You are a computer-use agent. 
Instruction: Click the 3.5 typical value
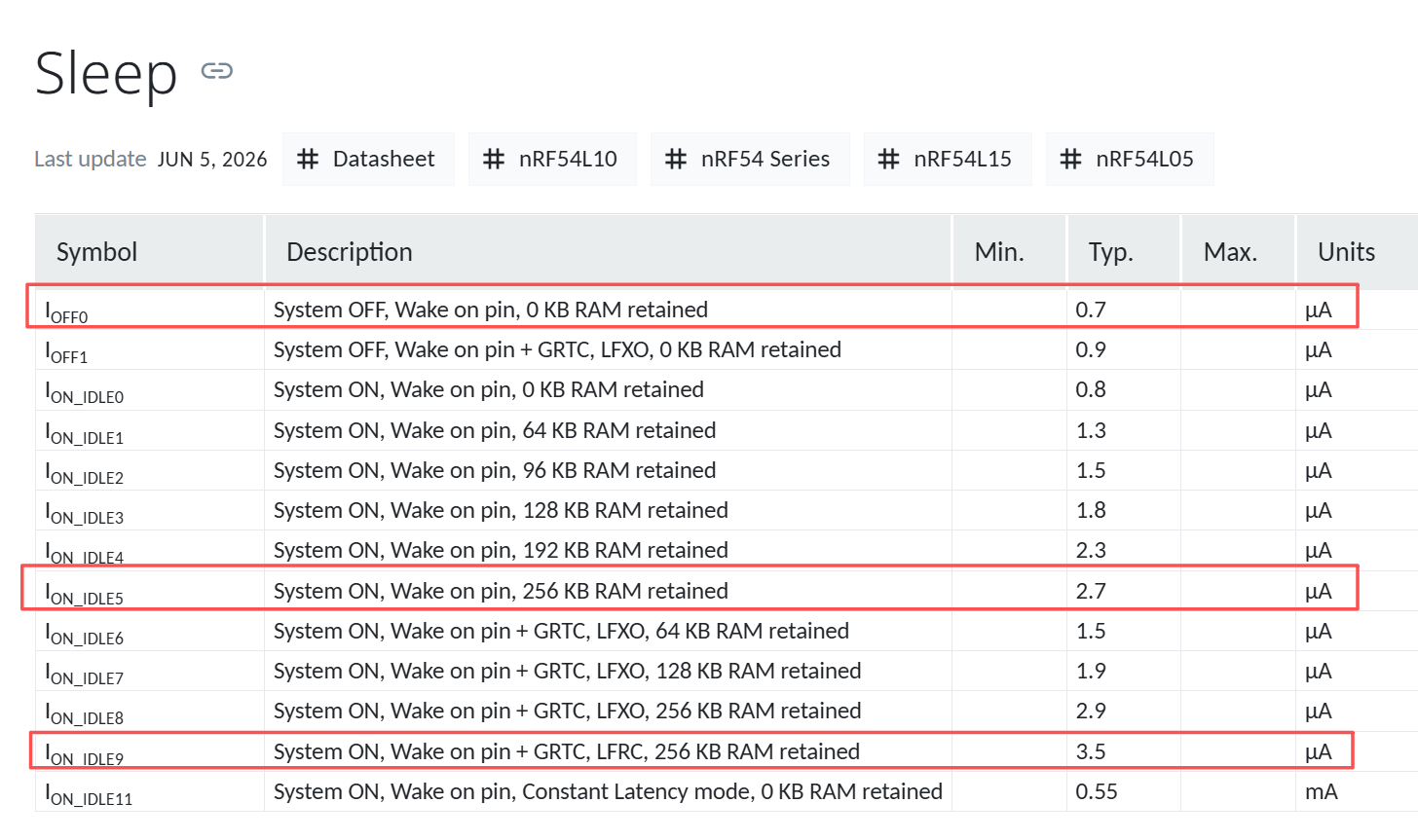(x=1091, y=751)
